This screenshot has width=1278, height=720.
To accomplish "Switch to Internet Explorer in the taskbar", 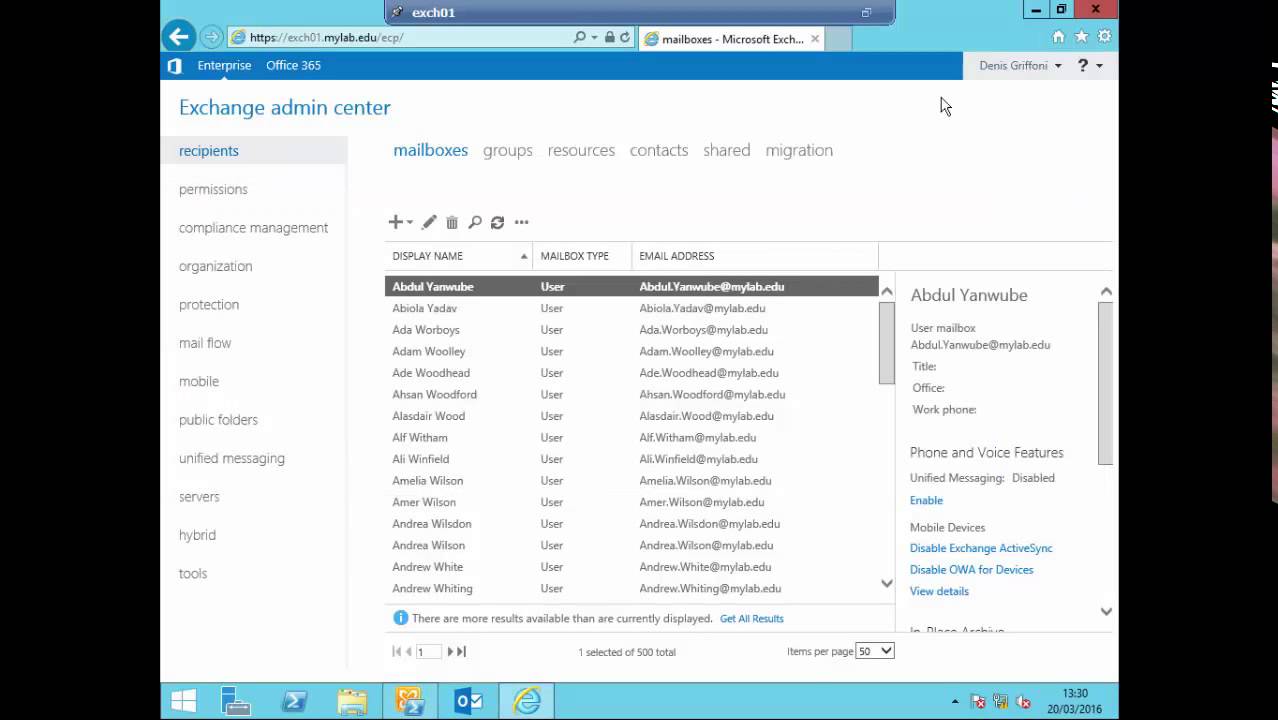I will [x=527, y=701].
